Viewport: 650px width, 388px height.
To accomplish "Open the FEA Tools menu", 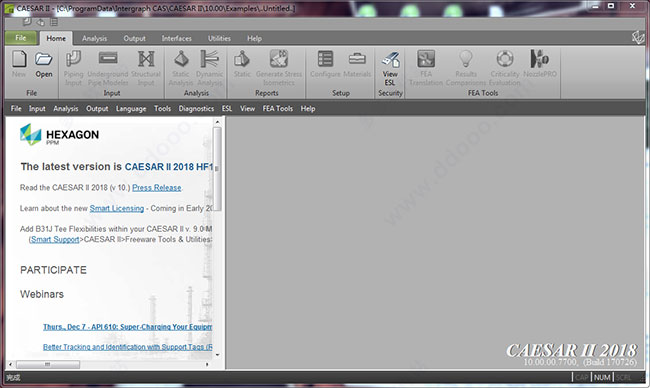I will pyautogui.click(x=278, y=109).
